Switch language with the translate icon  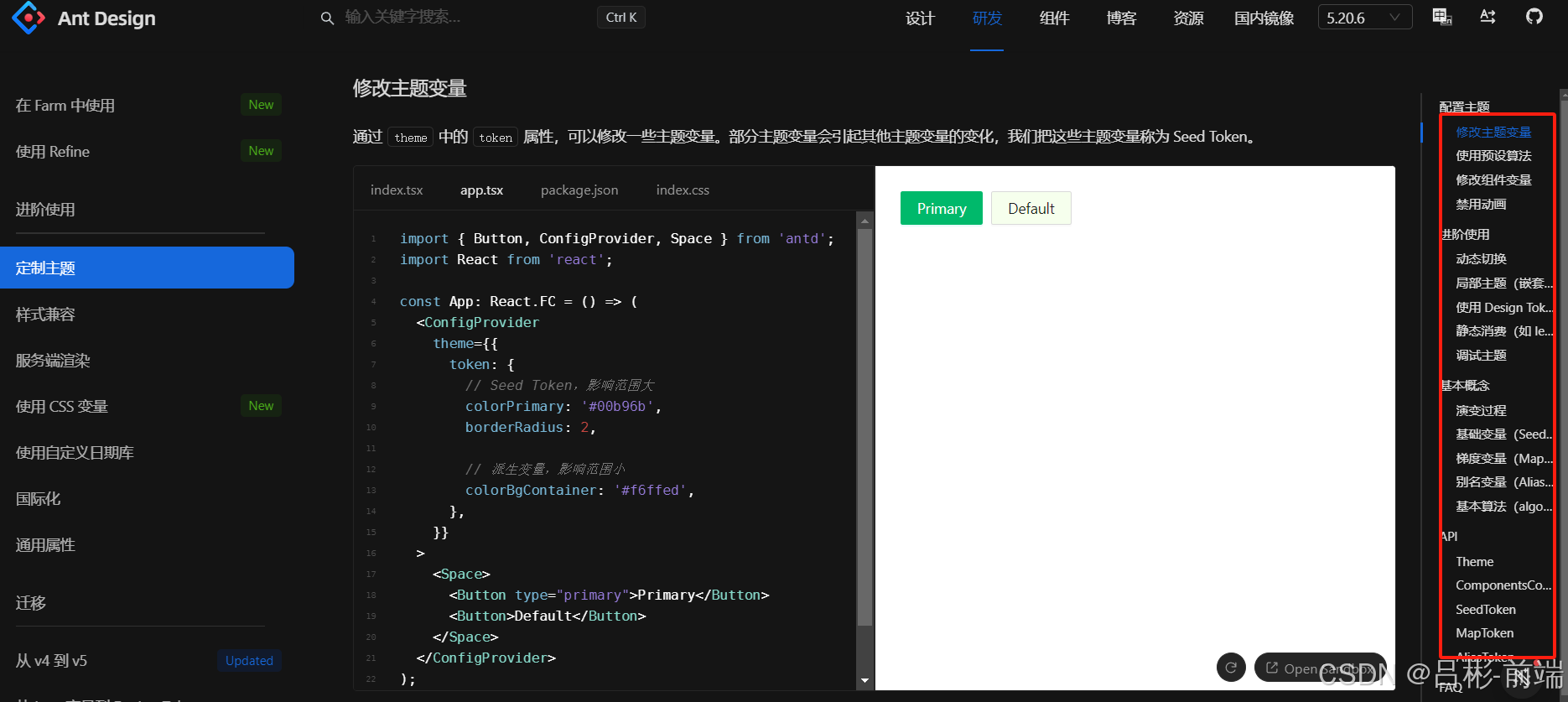click(1441, 17)
